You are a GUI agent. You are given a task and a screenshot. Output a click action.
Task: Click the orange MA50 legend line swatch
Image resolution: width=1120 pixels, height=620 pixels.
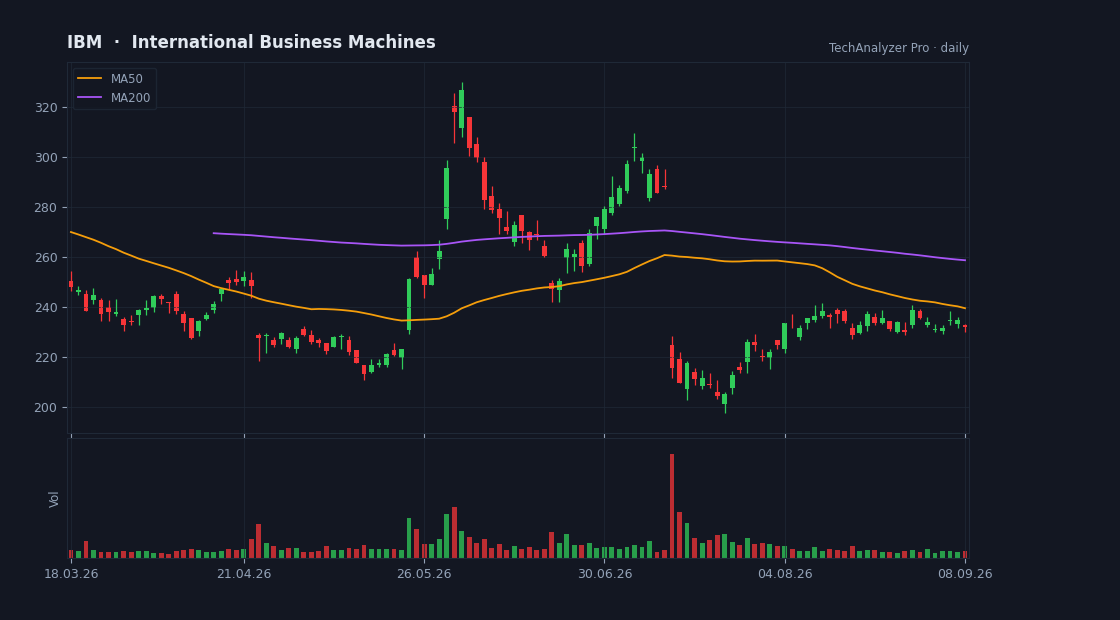pos(89,79)
